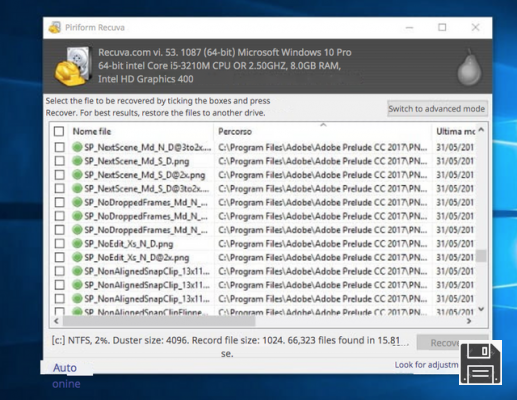Viewport: 517px width, 400px height.
Task: Click path cell in SP_NoEdit_Xs_N_D.png row
Action: (323, 244)
